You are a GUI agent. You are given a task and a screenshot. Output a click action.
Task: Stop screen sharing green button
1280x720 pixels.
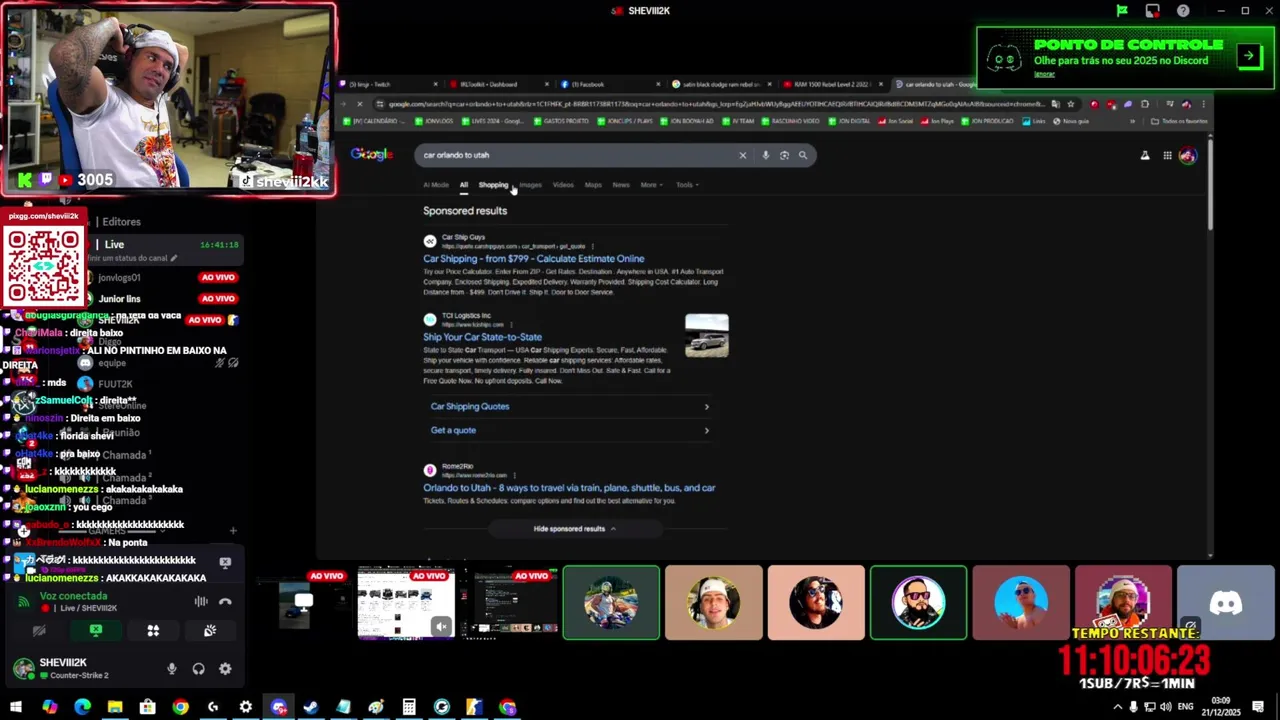click(x=96, y=631)
